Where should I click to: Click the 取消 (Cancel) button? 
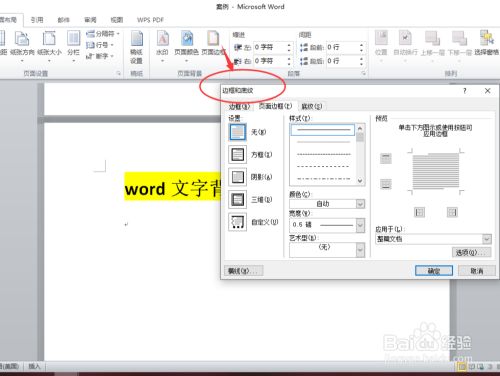tap(477, 271)
